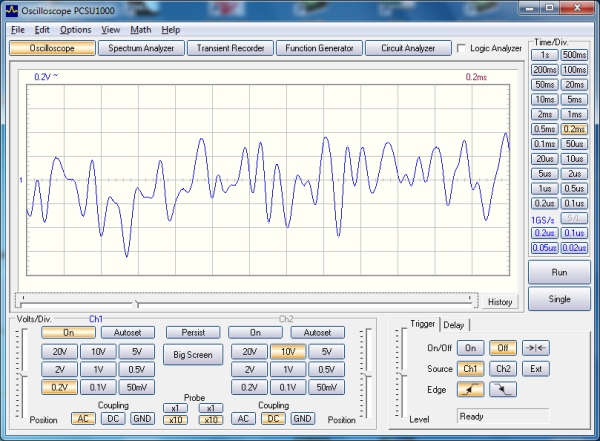Set time base to 1ms per division
The height and width of the screenshot is (441, 600).
[574, 114]
